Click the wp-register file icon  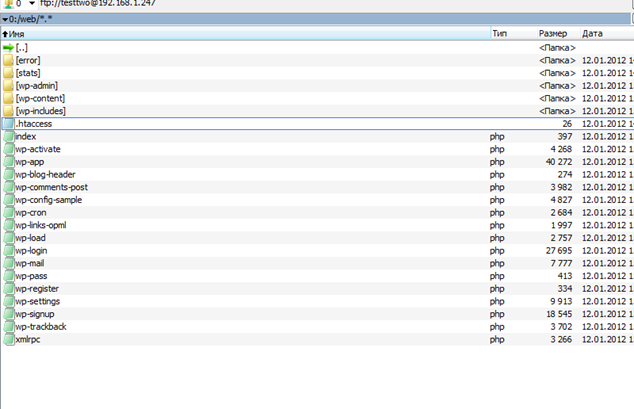coord(8,289)
